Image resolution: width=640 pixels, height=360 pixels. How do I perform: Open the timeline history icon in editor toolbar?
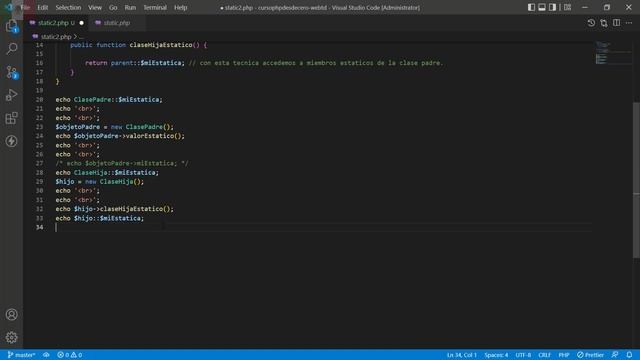coord(591,23)
